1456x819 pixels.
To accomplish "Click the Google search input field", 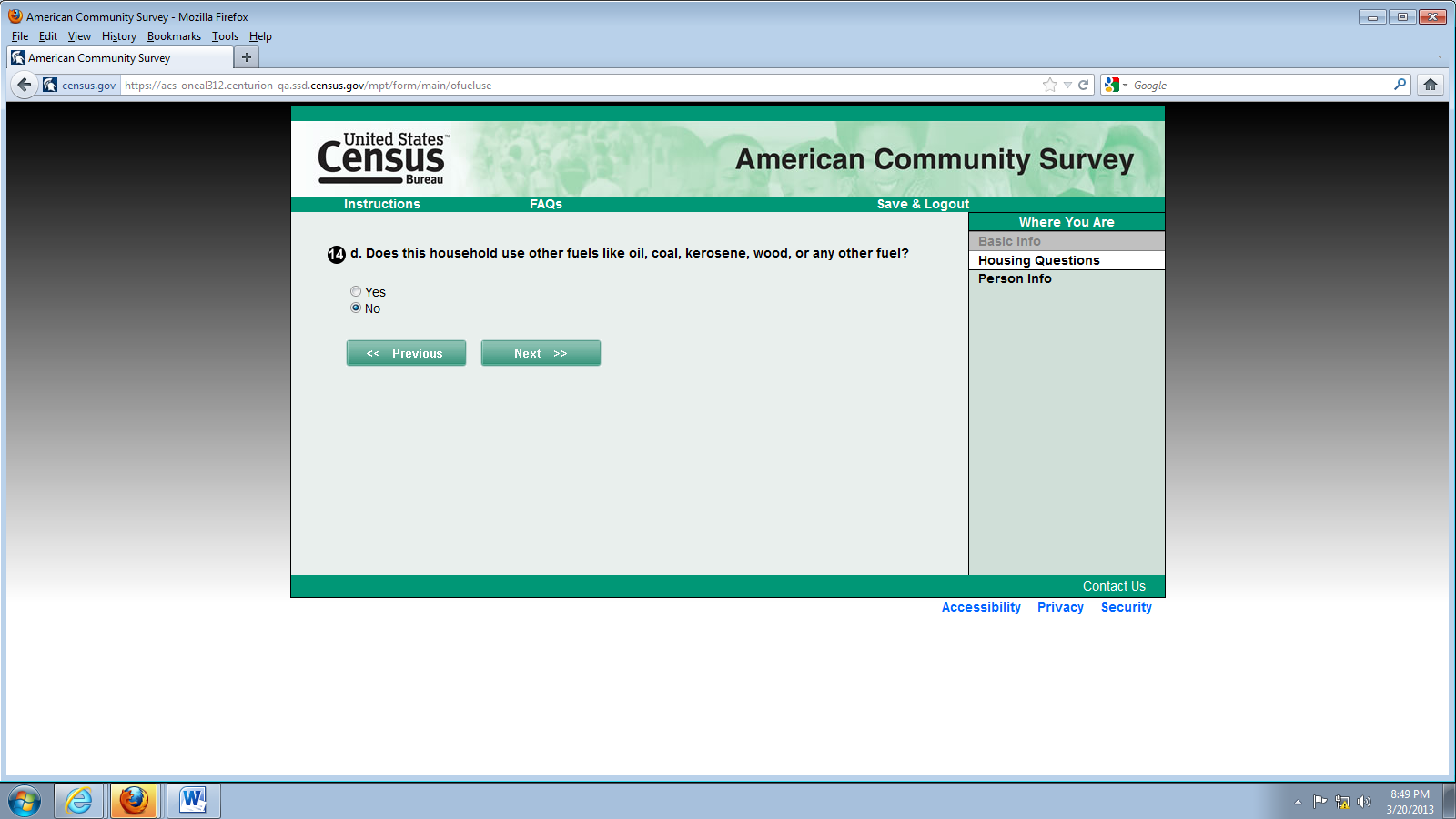I will [x=1260, y=85].
